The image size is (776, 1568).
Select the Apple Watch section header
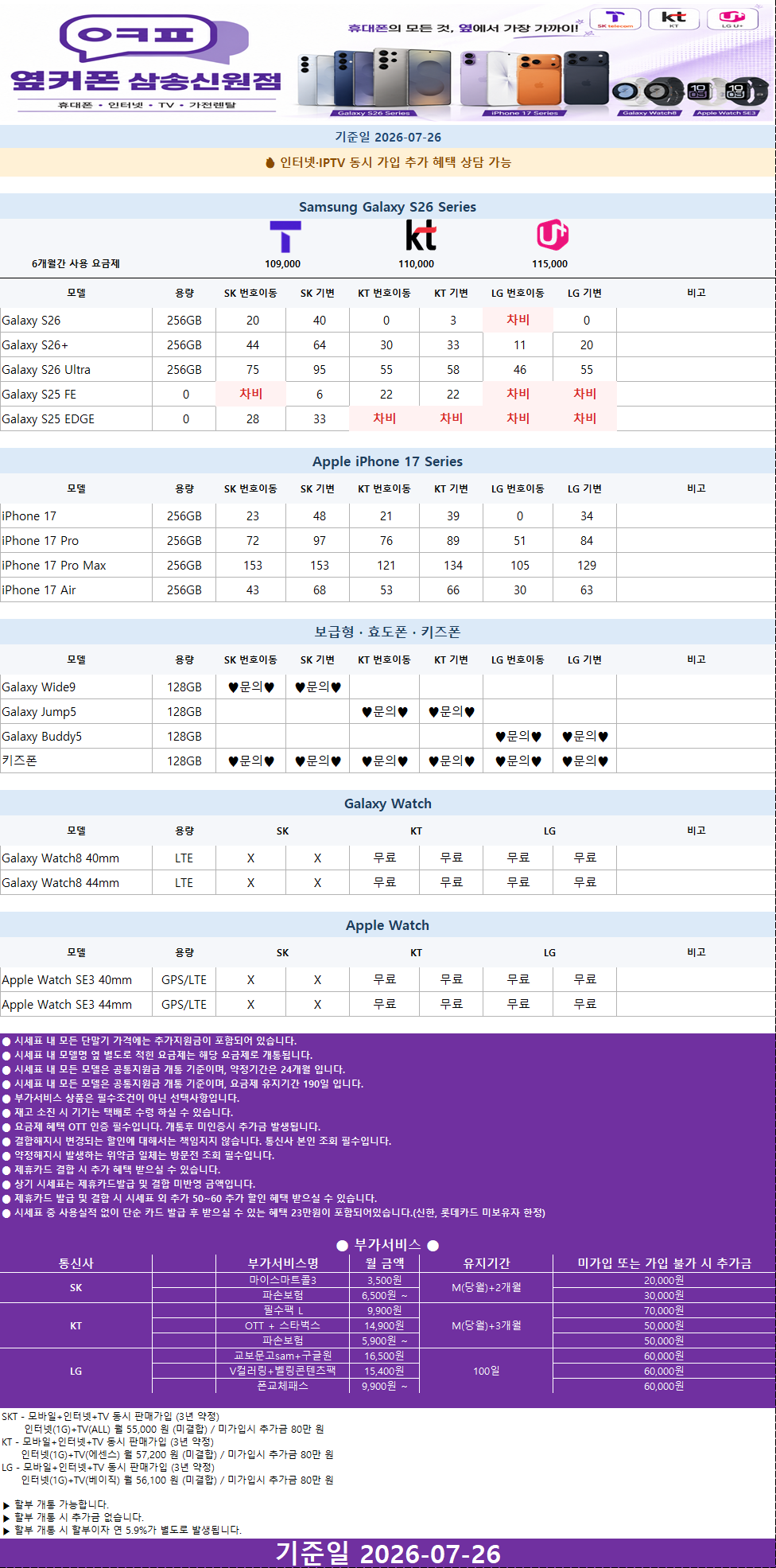pos(388,925)
